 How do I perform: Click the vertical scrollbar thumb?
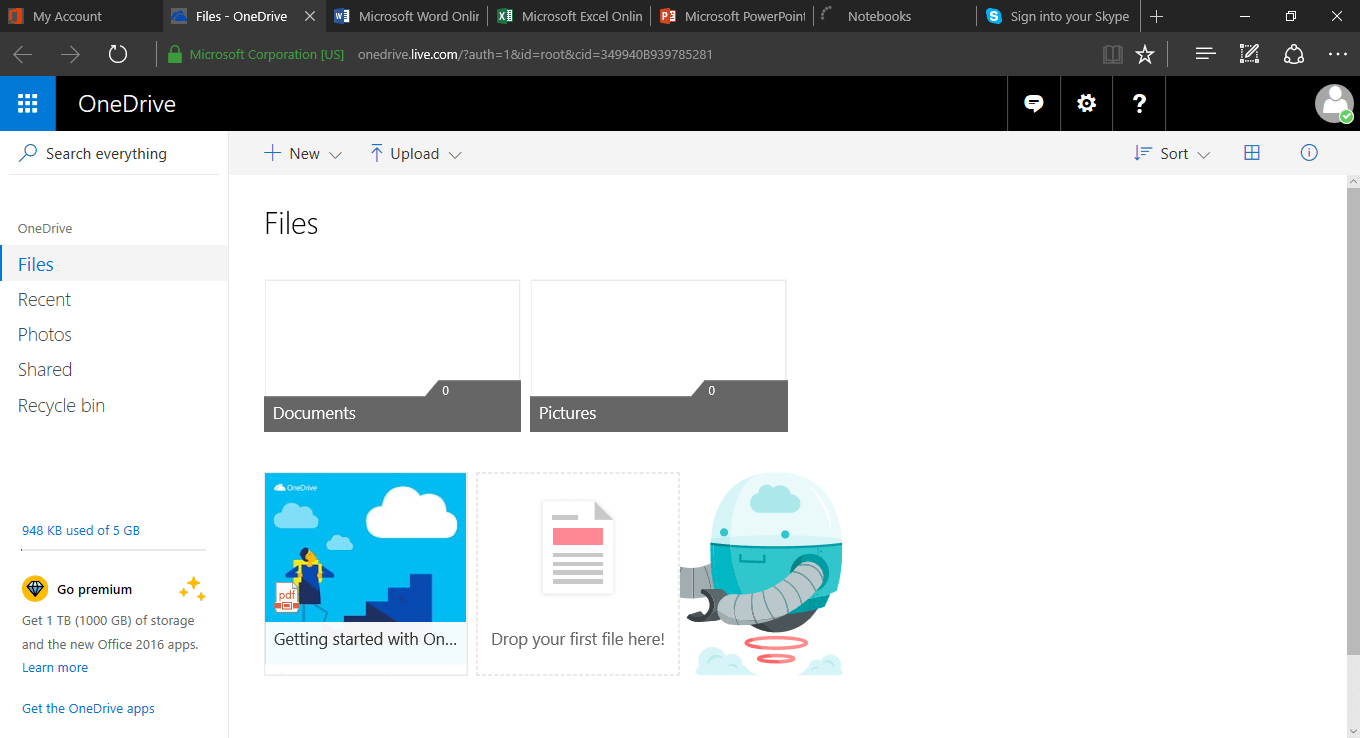pyautogui.click(x=1353, y=422)
